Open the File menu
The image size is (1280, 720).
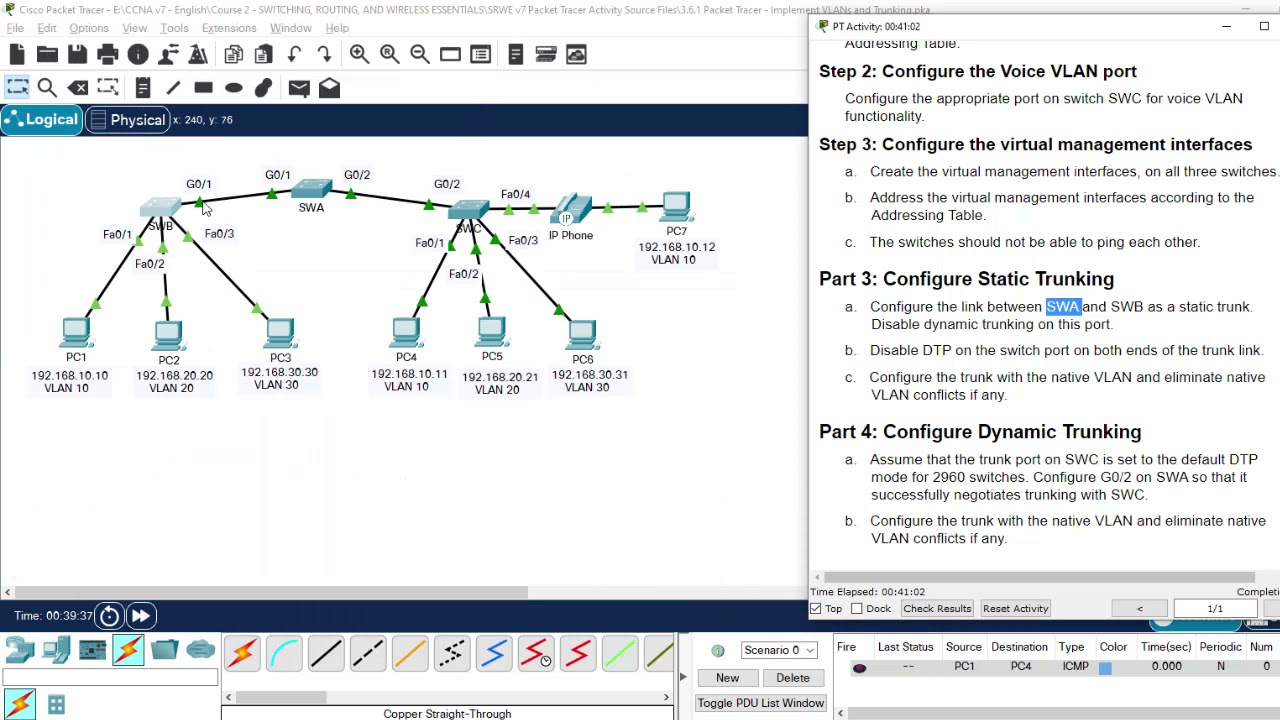[15, 28]
